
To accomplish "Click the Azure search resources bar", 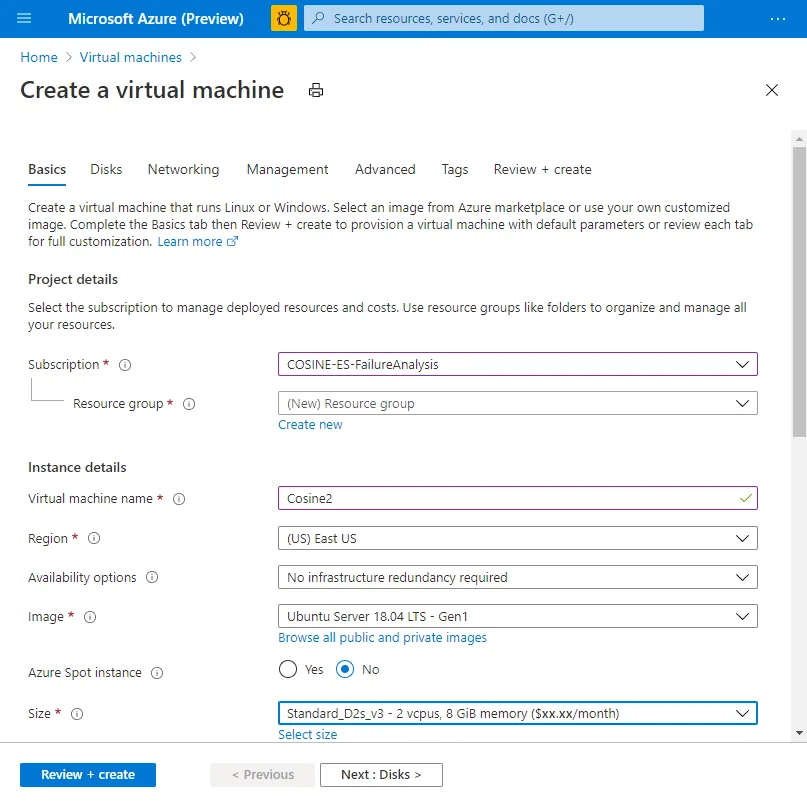I will 502,18.
